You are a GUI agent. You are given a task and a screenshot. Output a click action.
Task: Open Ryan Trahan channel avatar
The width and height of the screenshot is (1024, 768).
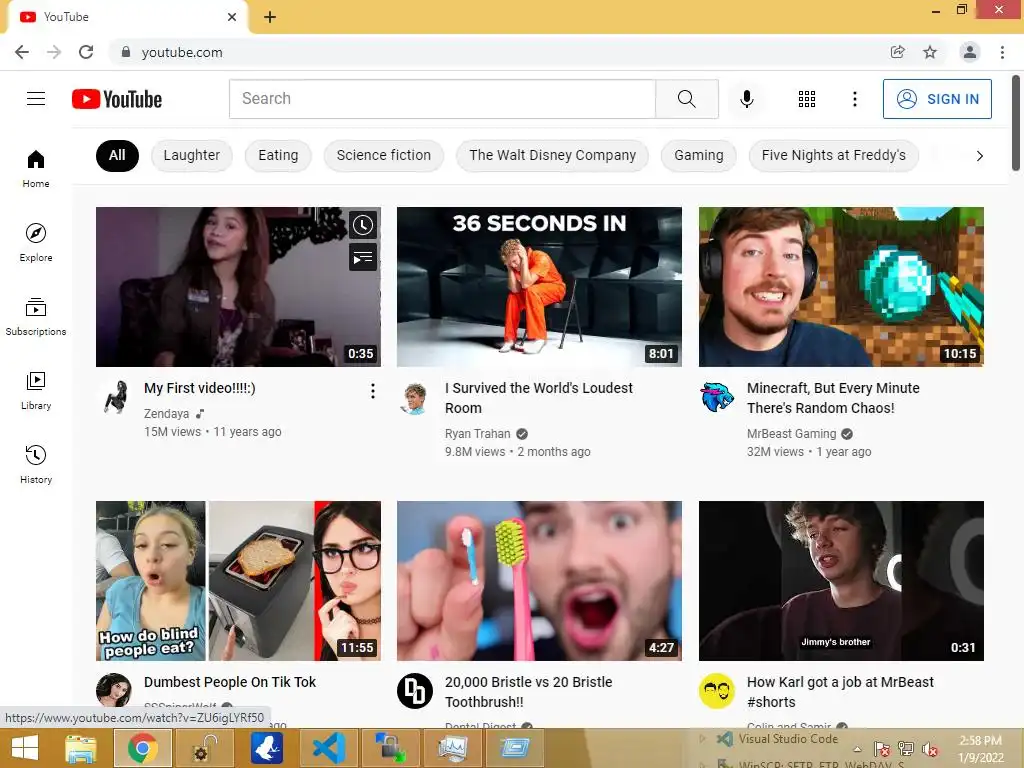click(x=415, y=398)
